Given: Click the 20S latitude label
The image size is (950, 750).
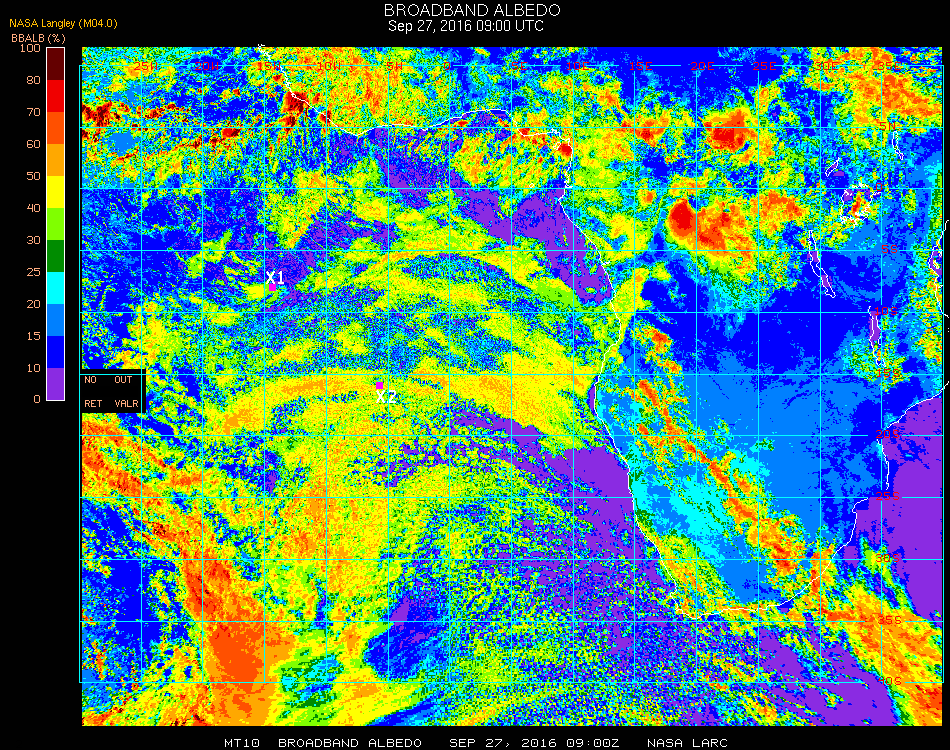Looking at the screenshot, I should 888,435.
